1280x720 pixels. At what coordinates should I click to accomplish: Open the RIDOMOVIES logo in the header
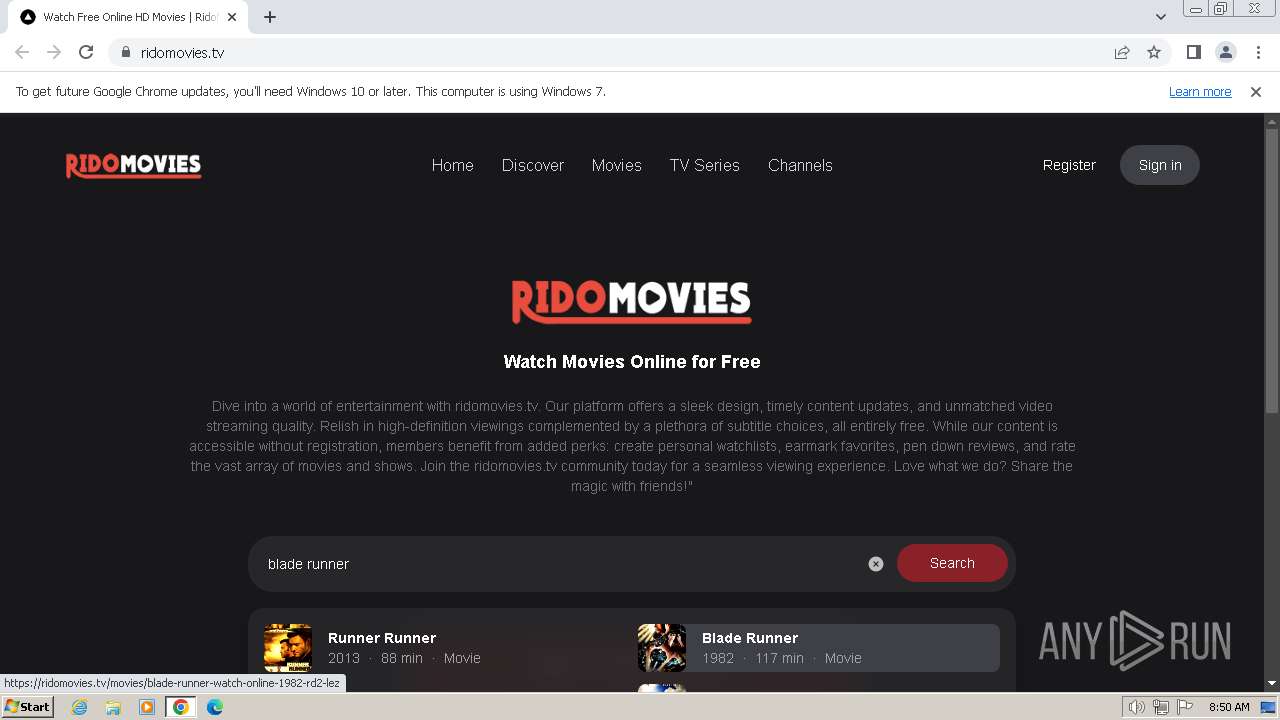click(x=133, y=165)
